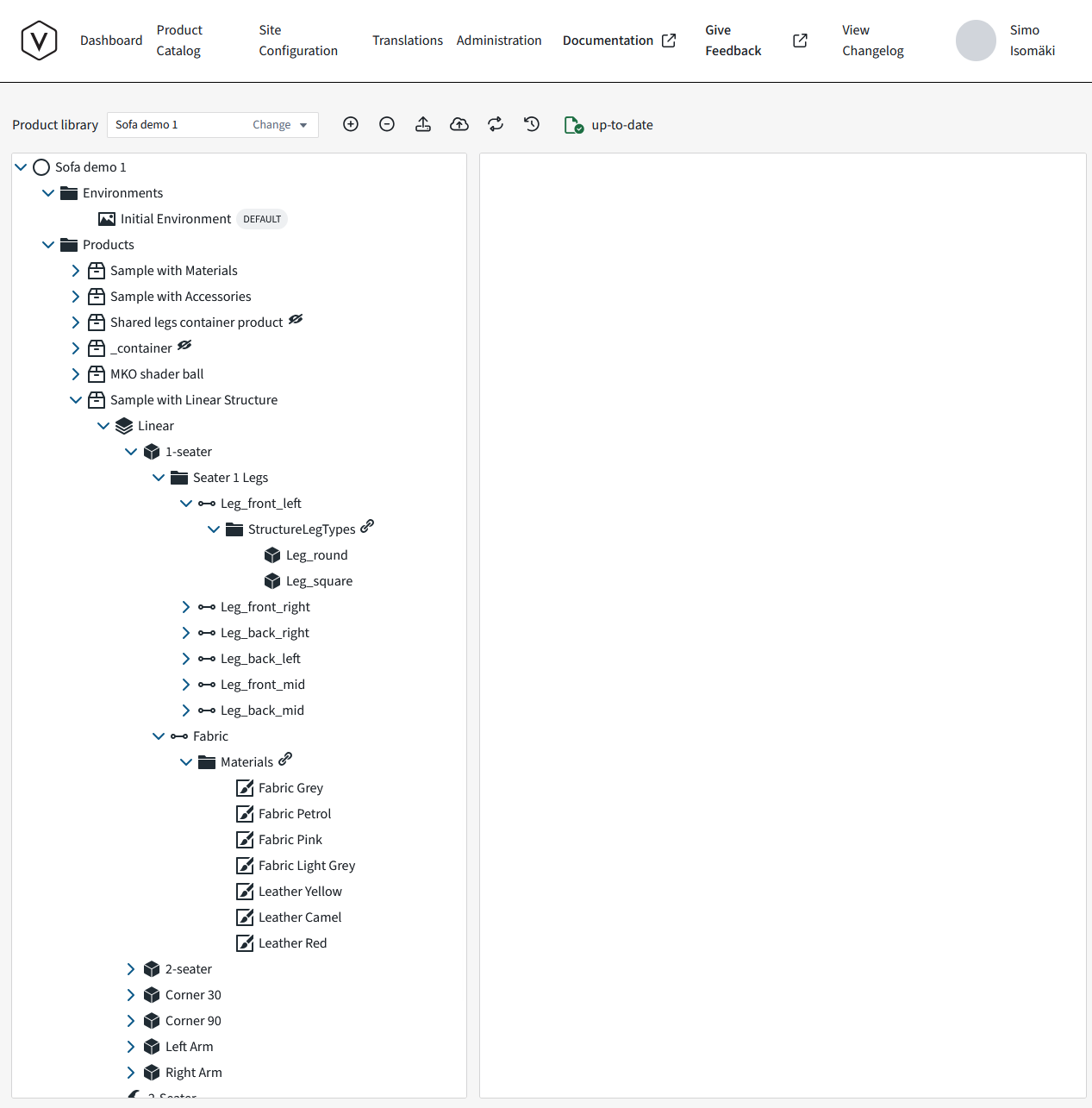Select the Fabric Petrol material row
The width and height of the screenshot is (1092, 1108).
[x=295, y=814]
